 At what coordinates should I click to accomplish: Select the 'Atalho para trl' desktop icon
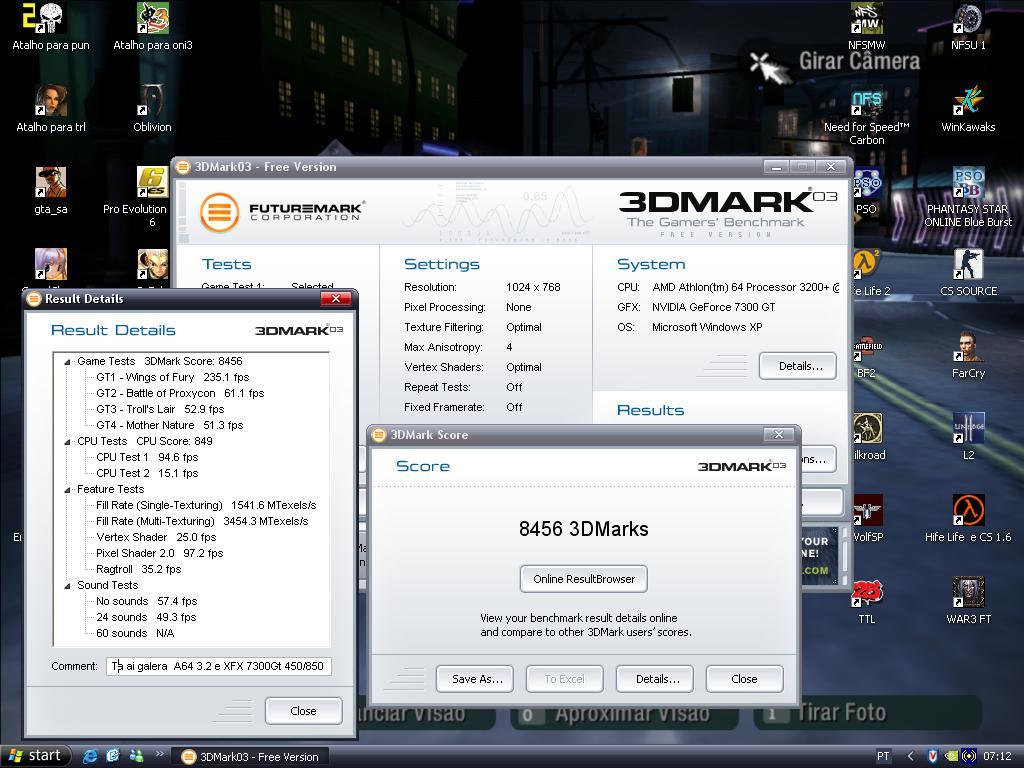[x=51, y=108]
